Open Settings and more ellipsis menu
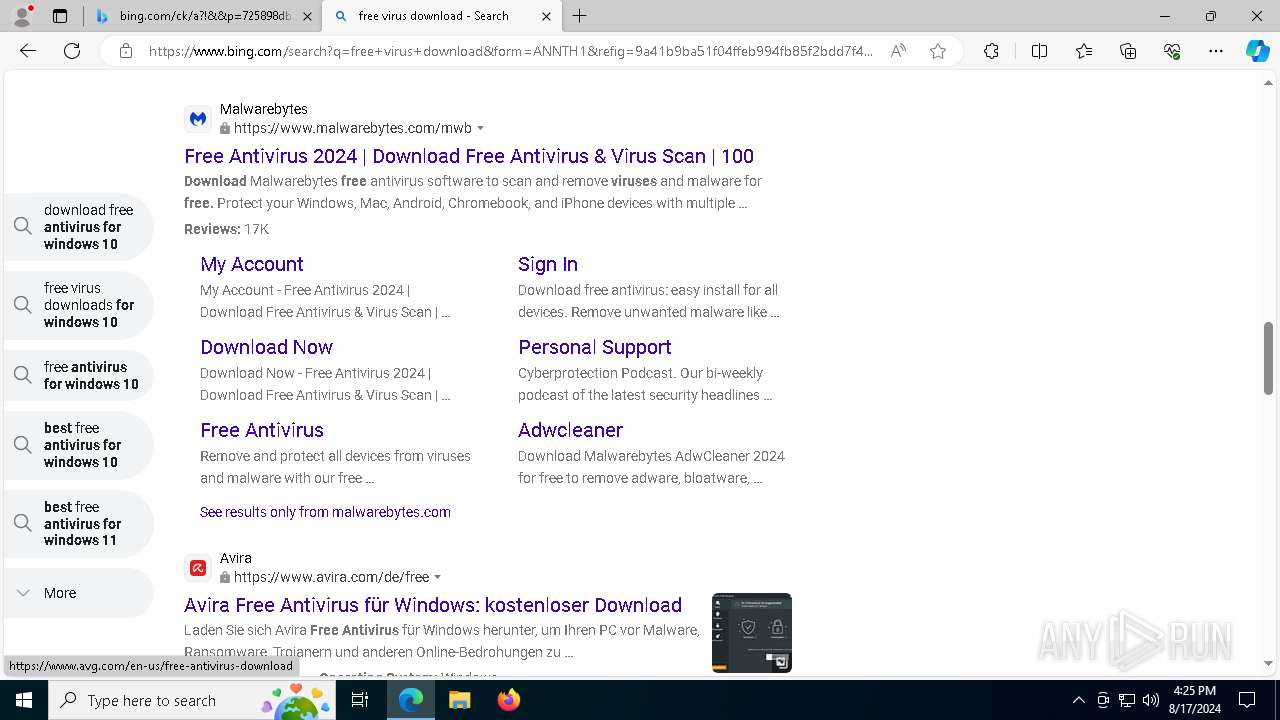This screenshot has height=720, width=1280. tap(1216, 51)
